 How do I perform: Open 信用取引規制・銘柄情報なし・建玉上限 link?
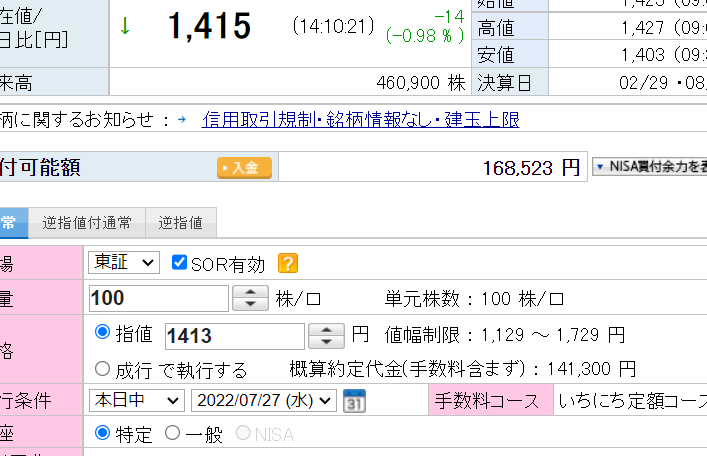360,120
